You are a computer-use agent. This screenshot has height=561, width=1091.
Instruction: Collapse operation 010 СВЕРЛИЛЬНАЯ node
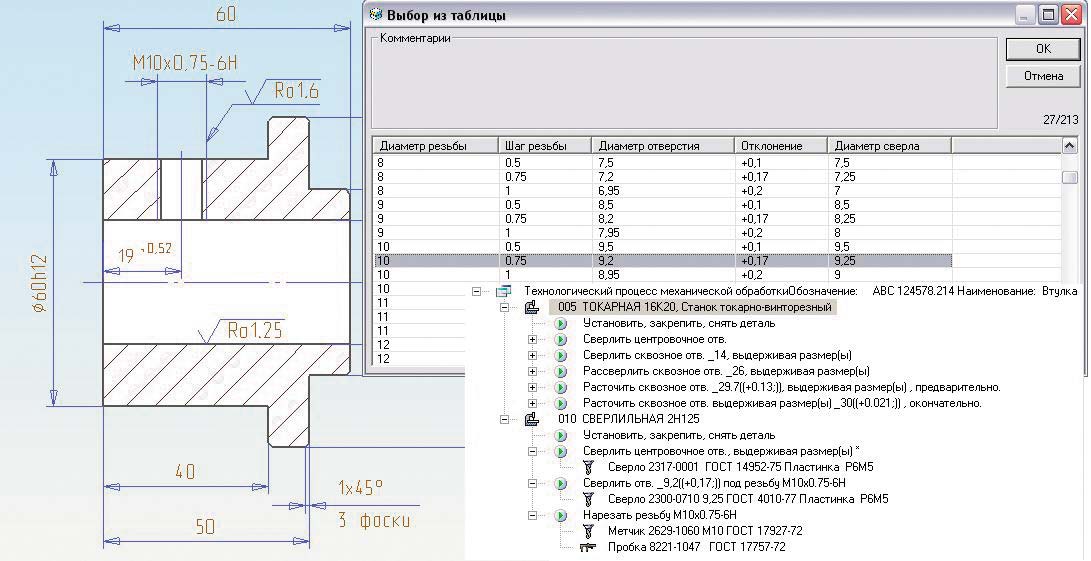coord(504,420)
